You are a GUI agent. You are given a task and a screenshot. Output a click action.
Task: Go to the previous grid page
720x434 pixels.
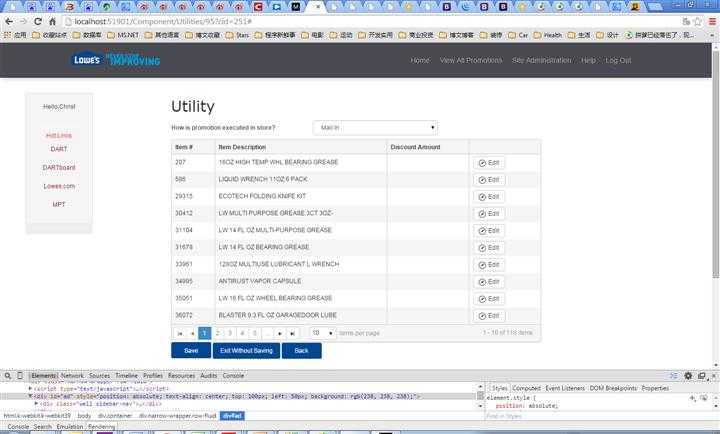pos(192,333)
